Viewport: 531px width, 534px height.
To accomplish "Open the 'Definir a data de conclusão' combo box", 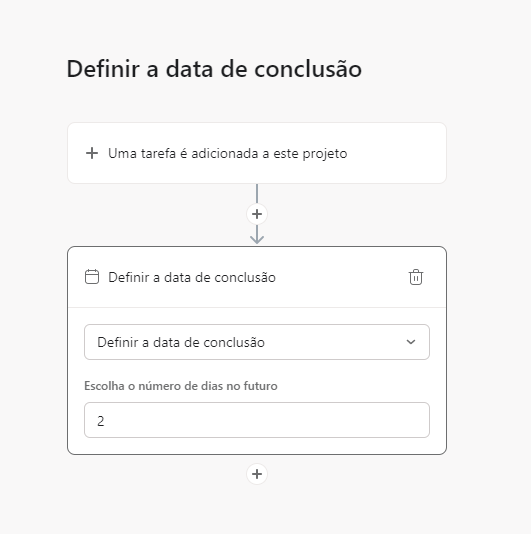I will point(257,342).
